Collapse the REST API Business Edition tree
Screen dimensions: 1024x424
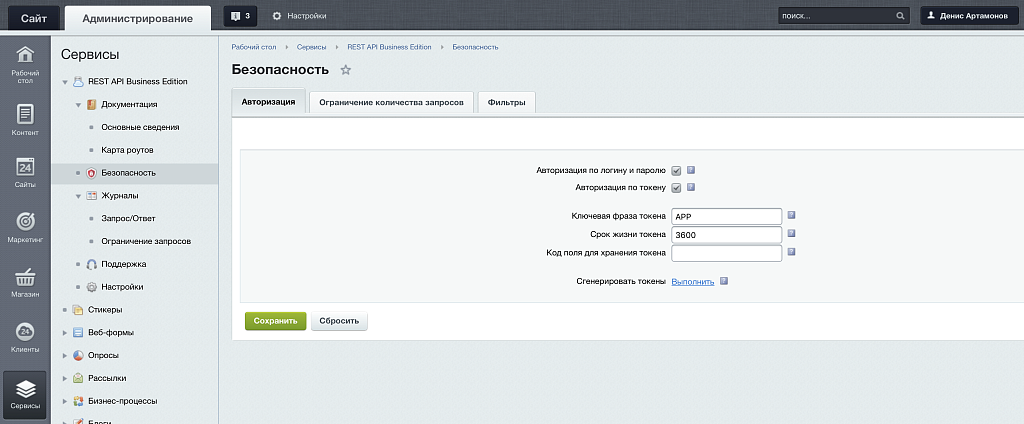(x=65, y=82)
